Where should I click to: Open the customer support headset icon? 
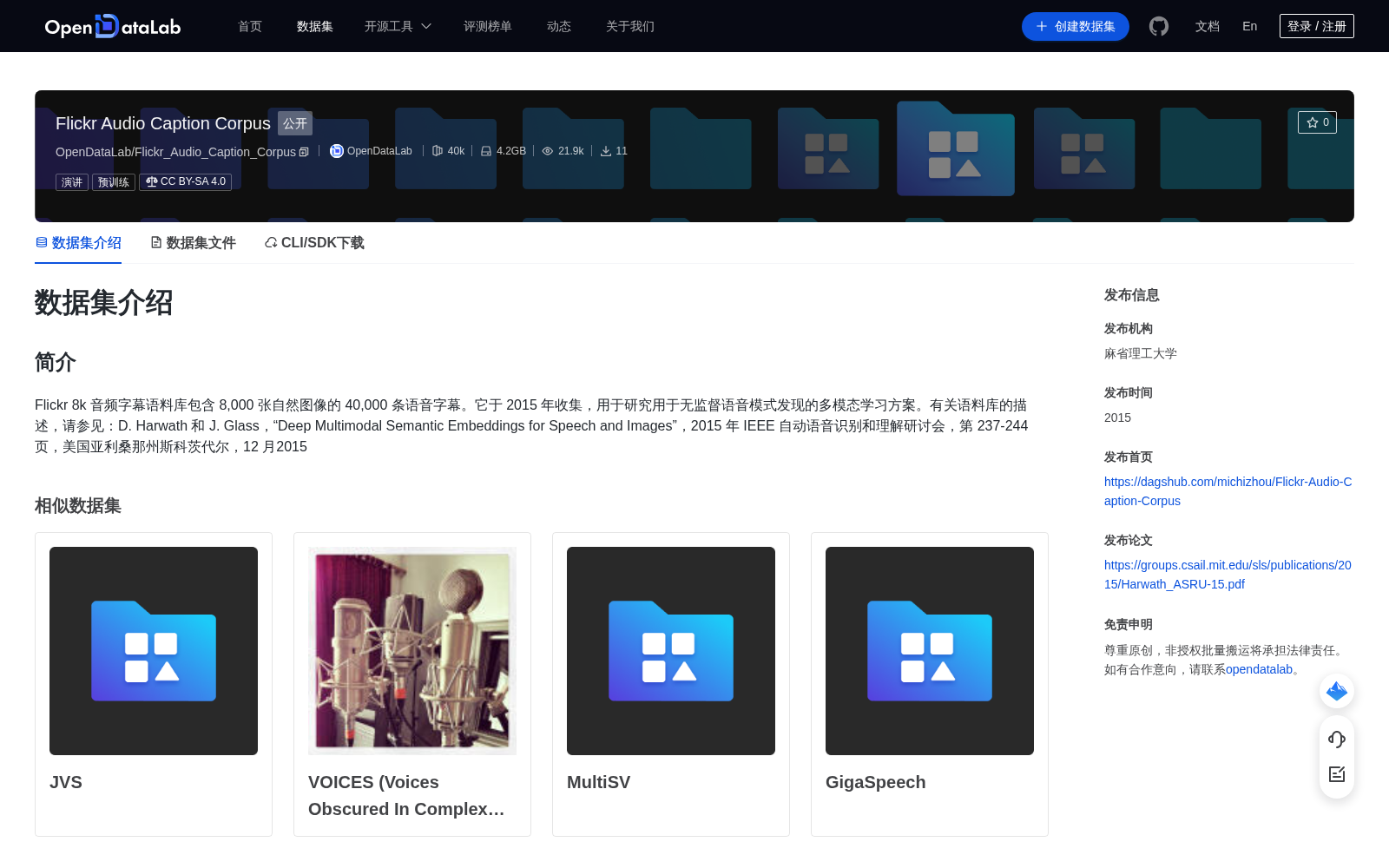click(x=1337, y=739)
